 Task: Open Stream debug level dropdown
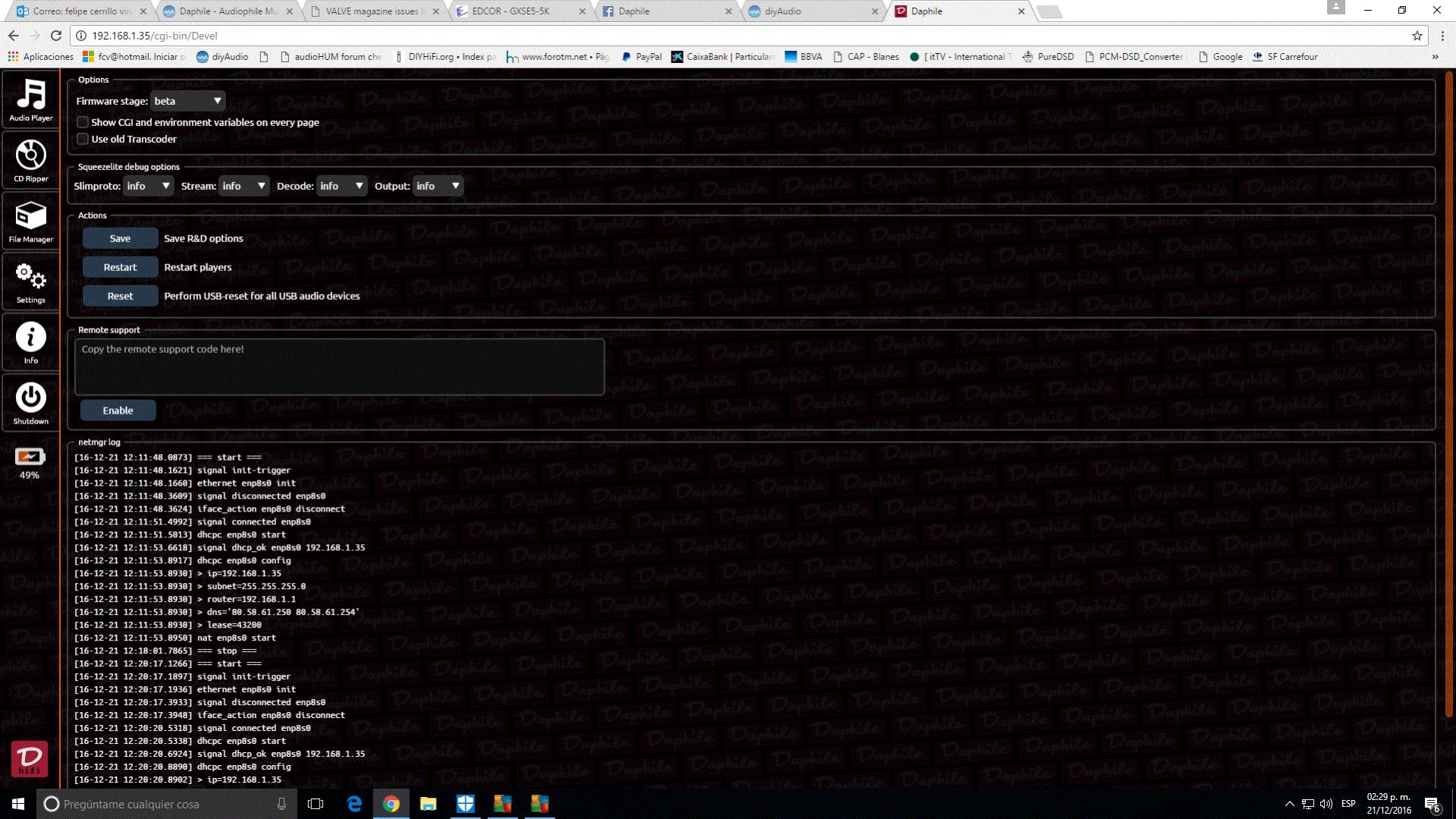tap(244, 186)
